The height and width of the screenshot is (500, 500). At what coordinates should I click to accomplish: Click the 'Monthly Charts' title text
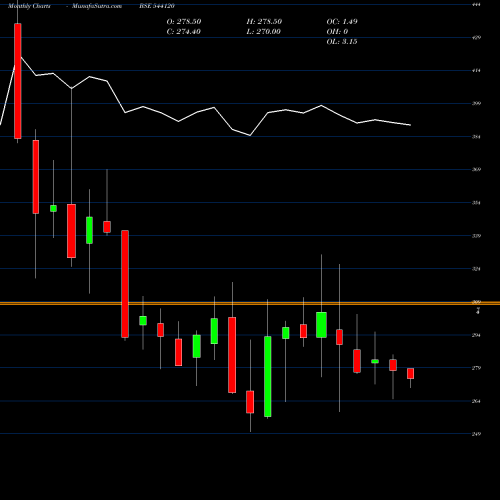29,6
